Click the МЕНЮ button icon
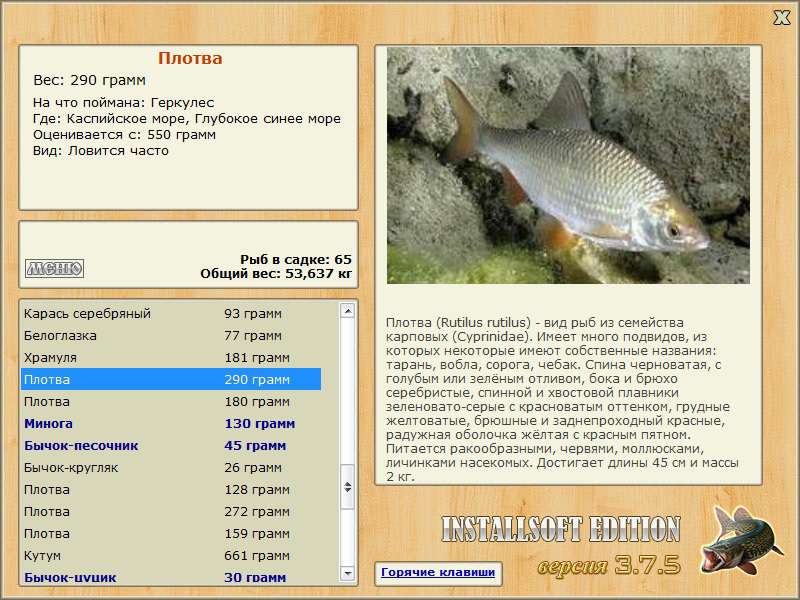Image resolution: width=800 pixels, height=600 pixels. point(54,268)
